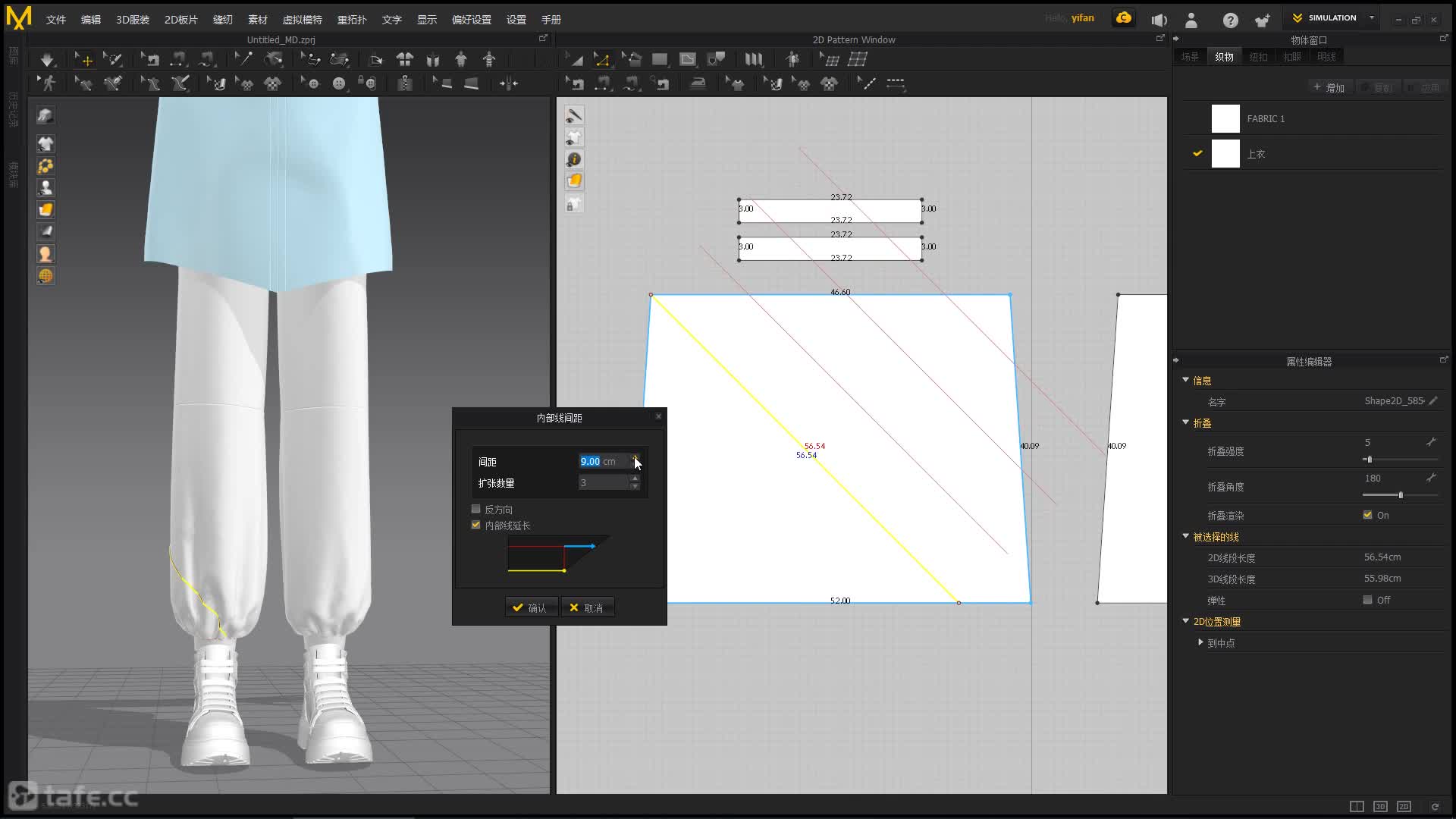Image resolution: width=1456 pixels, height=819 pixels.
Task: Increase the 间距 value with stepper arrow
Action: click(635, 457)
